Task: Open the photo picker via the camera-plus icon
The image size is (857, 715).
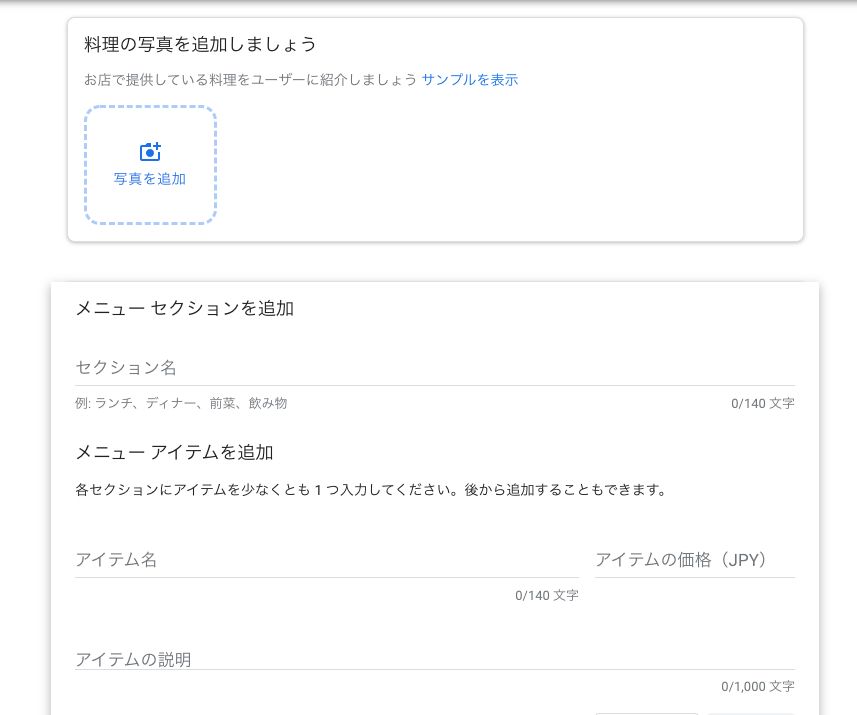Action: pos(150,151)
